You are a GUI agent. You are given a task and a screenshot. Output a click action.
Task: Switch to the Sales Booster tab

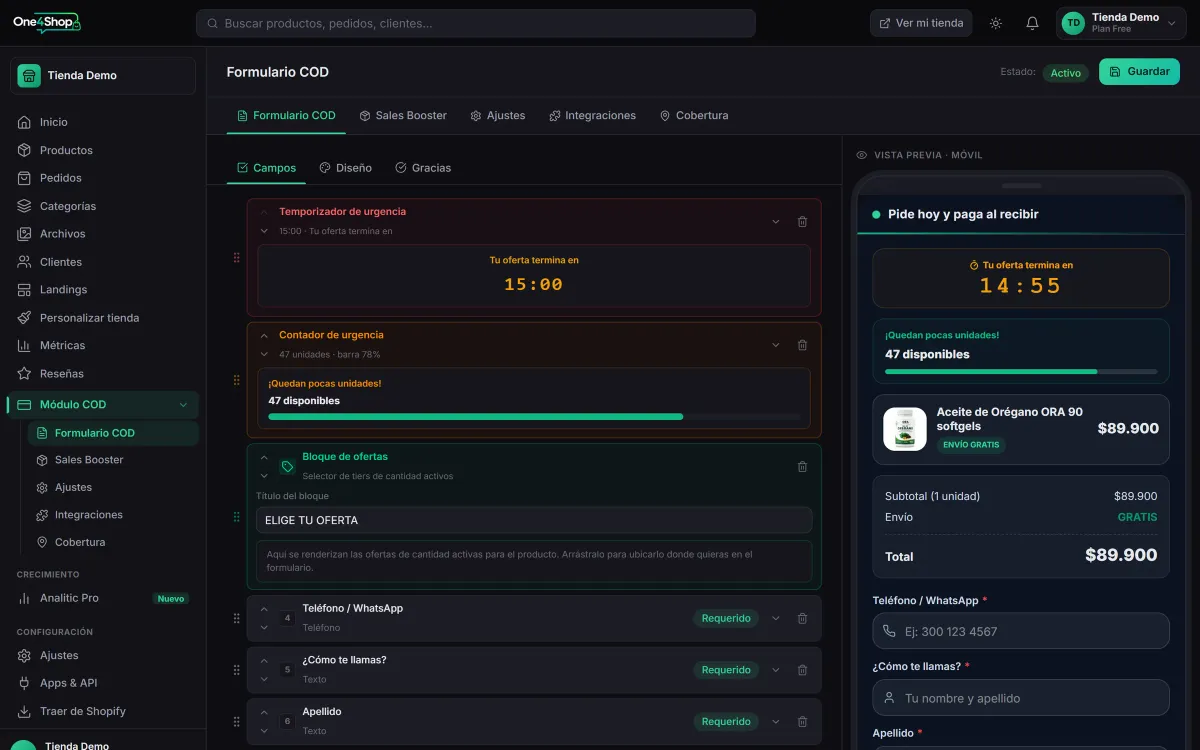(x=403, y=115)
